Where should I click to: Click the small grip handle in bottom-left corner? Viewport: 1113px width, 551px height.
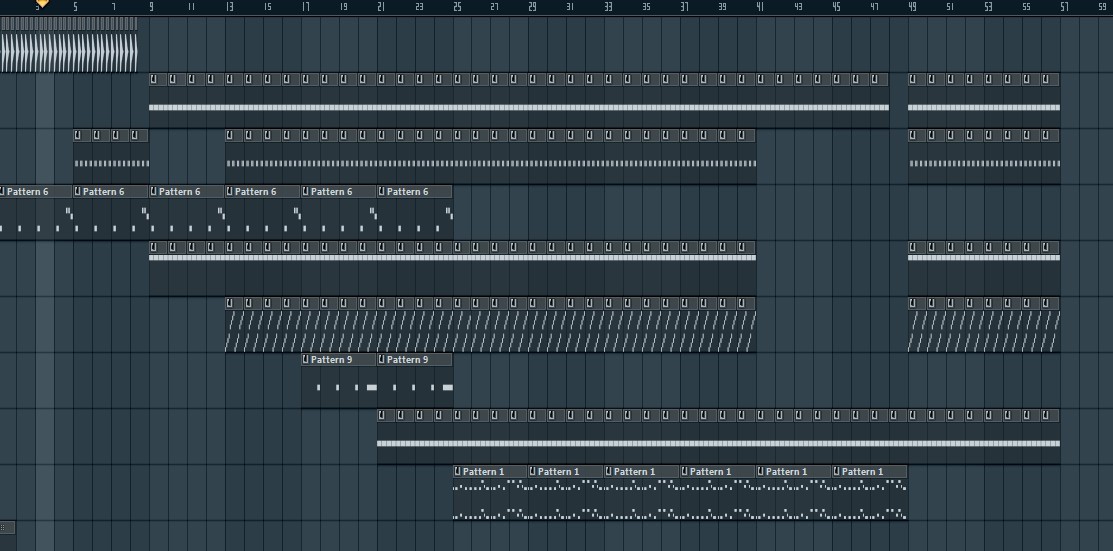click(x=7, y=526)
